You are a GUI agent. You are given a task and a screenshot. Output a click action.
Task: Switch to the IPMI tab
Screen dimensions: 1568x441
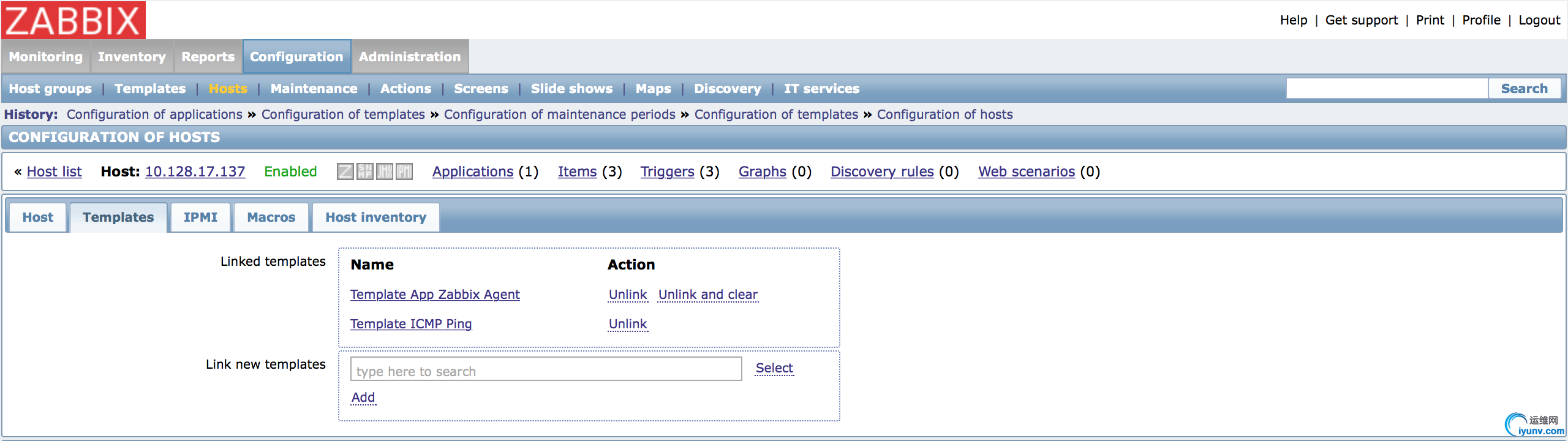point(200,217)
